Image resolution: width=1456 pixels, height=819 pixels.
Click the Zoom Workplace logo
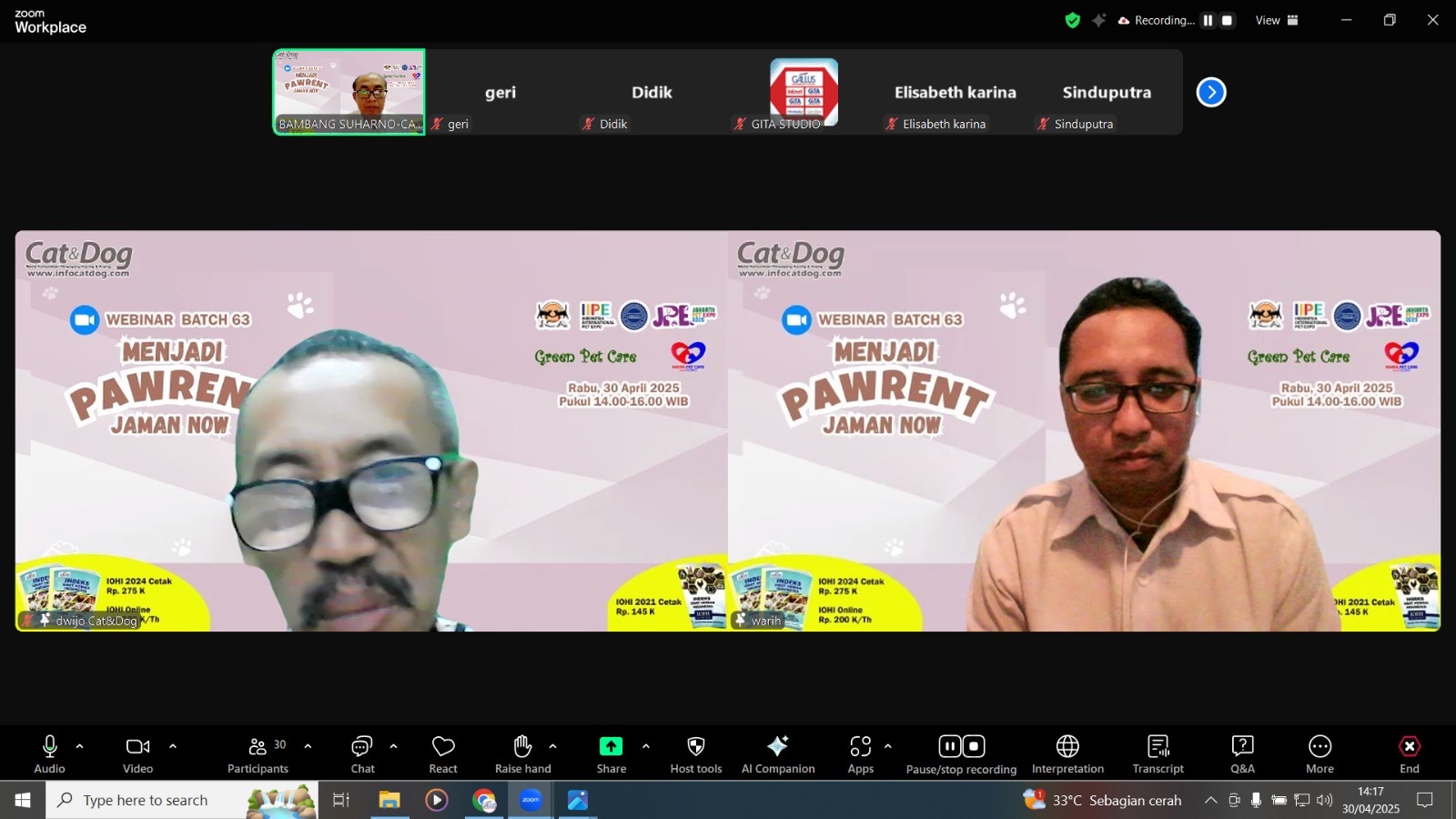pos(50,21)
